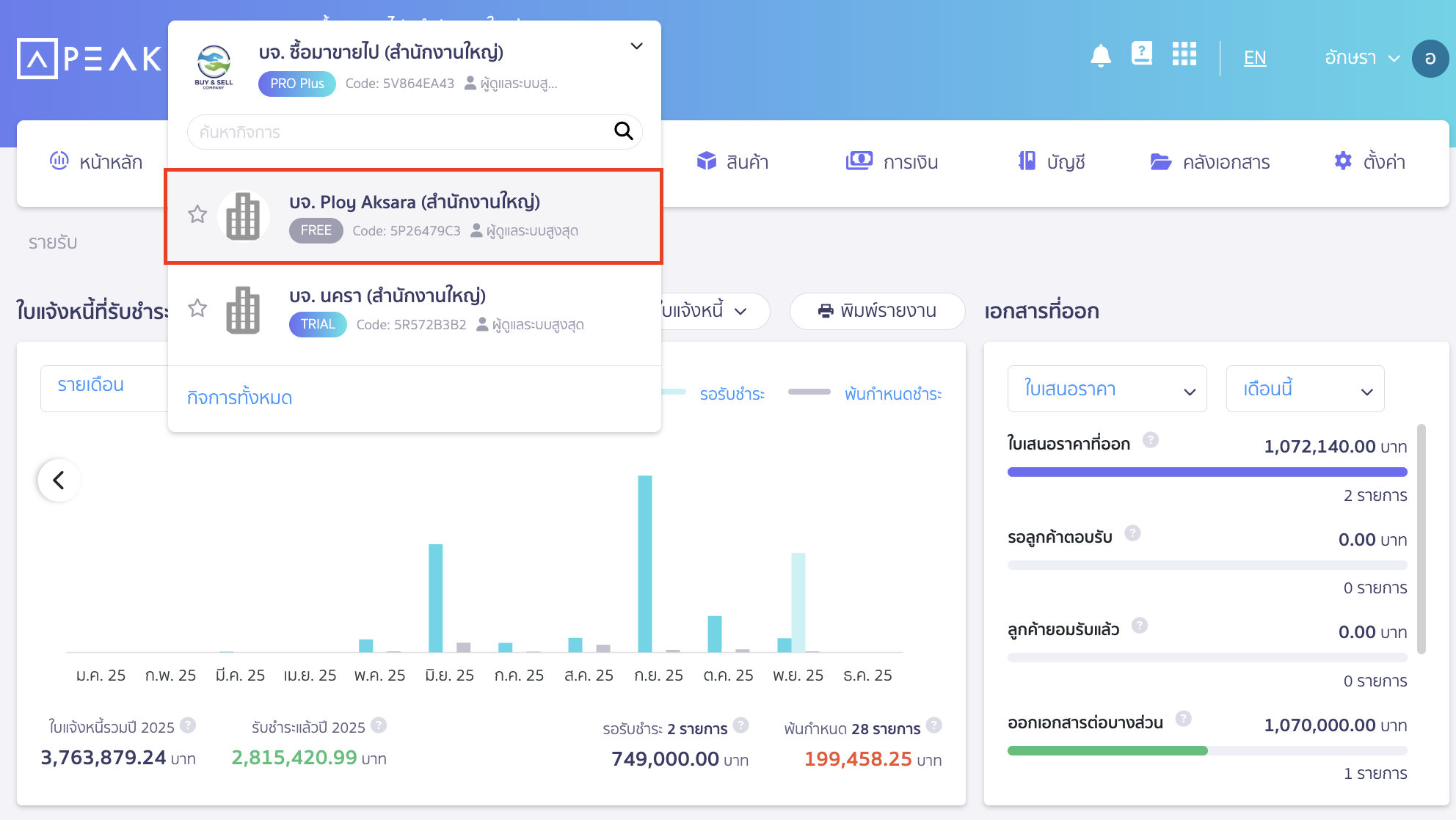Image resolution: width=1456 pixels, height=820 pixels.
Task: Click the search magnifier in company search
Action: click(x=623, y=131)
